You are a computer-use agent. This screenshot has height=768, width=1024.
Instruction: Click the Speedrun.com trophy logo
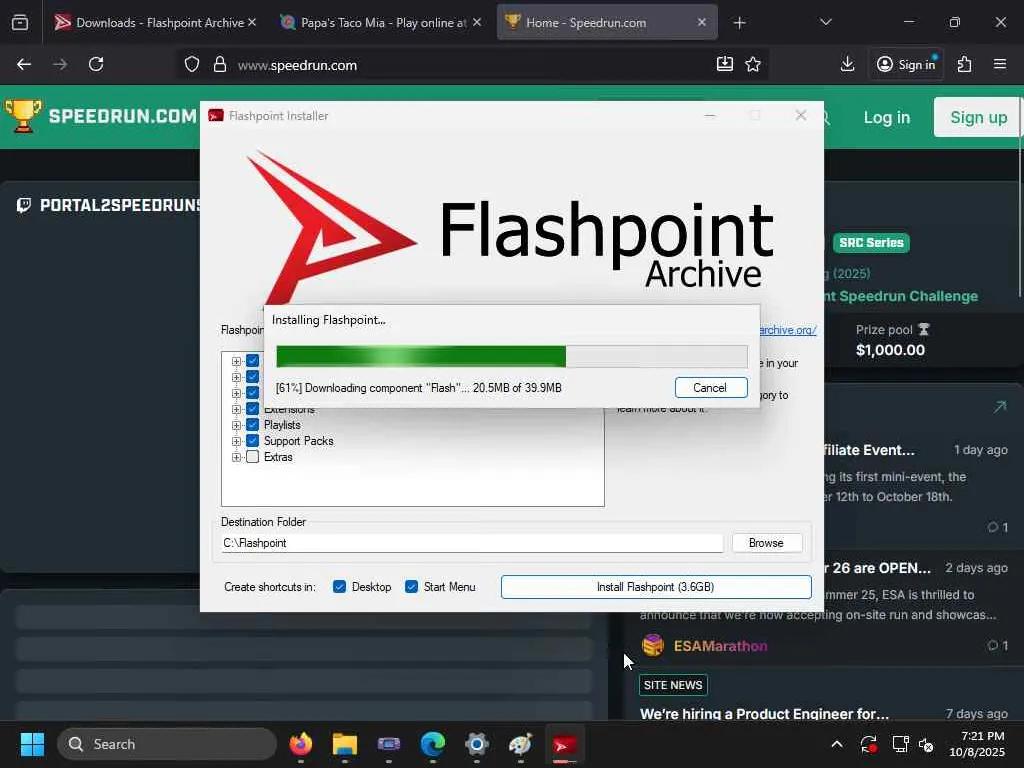pos(22,116)
